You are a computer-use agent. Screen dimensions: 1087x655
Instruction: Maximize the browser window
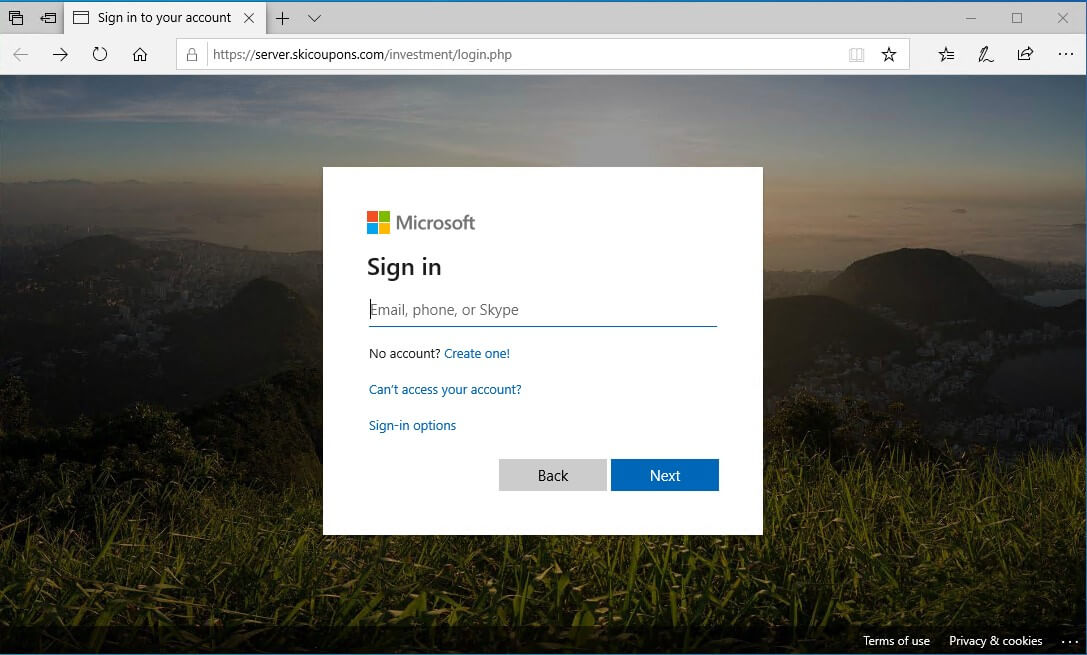(x=1016, y=18)
